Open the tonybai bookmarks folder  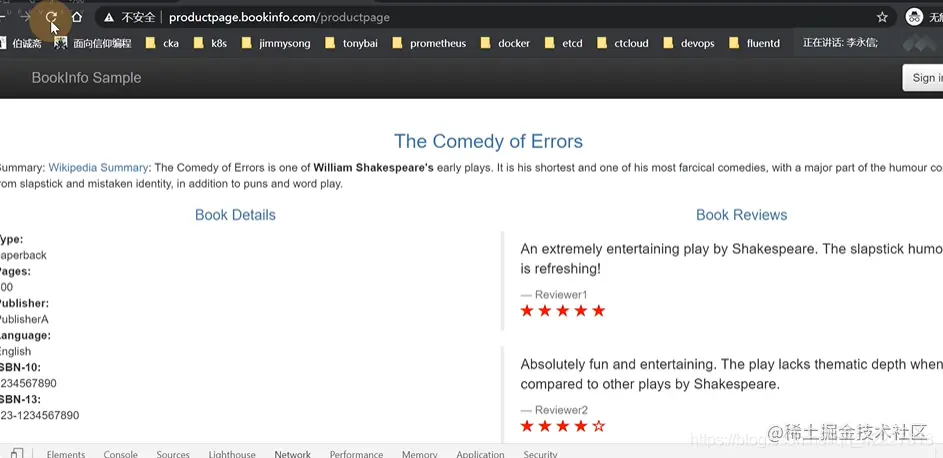point(351,43)
